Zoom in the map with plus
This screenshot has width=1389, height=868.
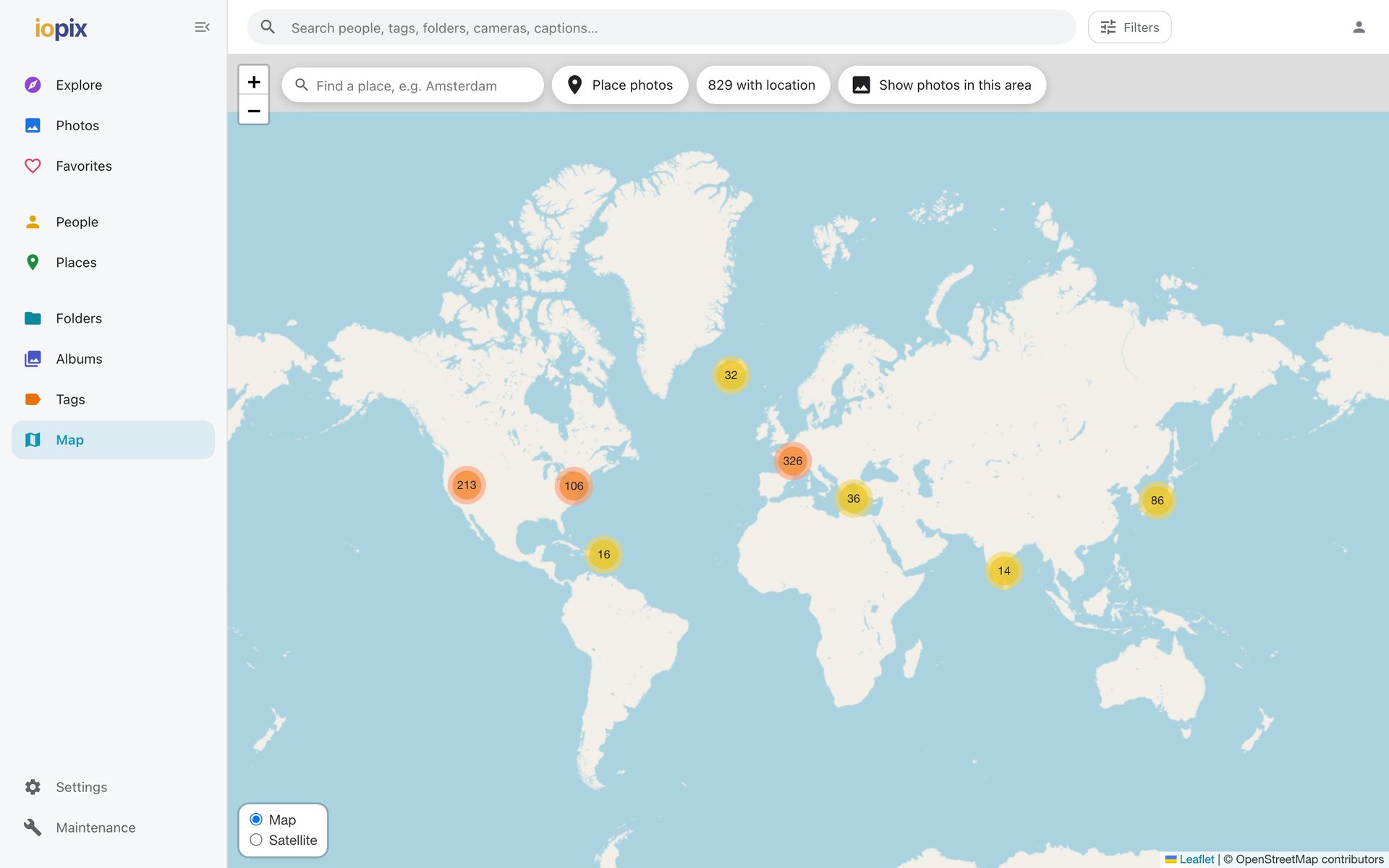coord(254,81)
